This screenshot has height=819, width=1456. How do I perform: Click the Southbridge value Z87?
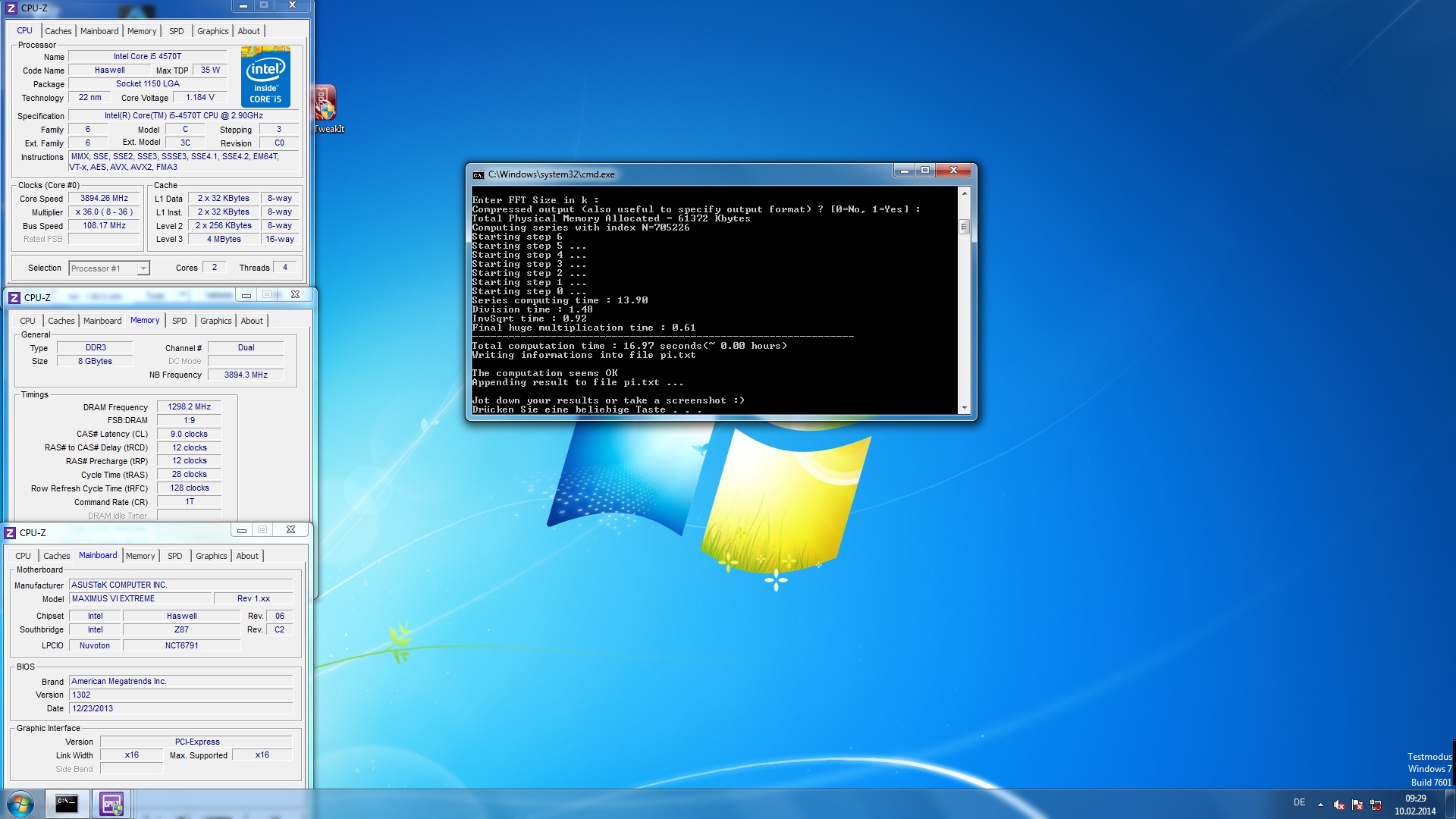click(181, 630)
